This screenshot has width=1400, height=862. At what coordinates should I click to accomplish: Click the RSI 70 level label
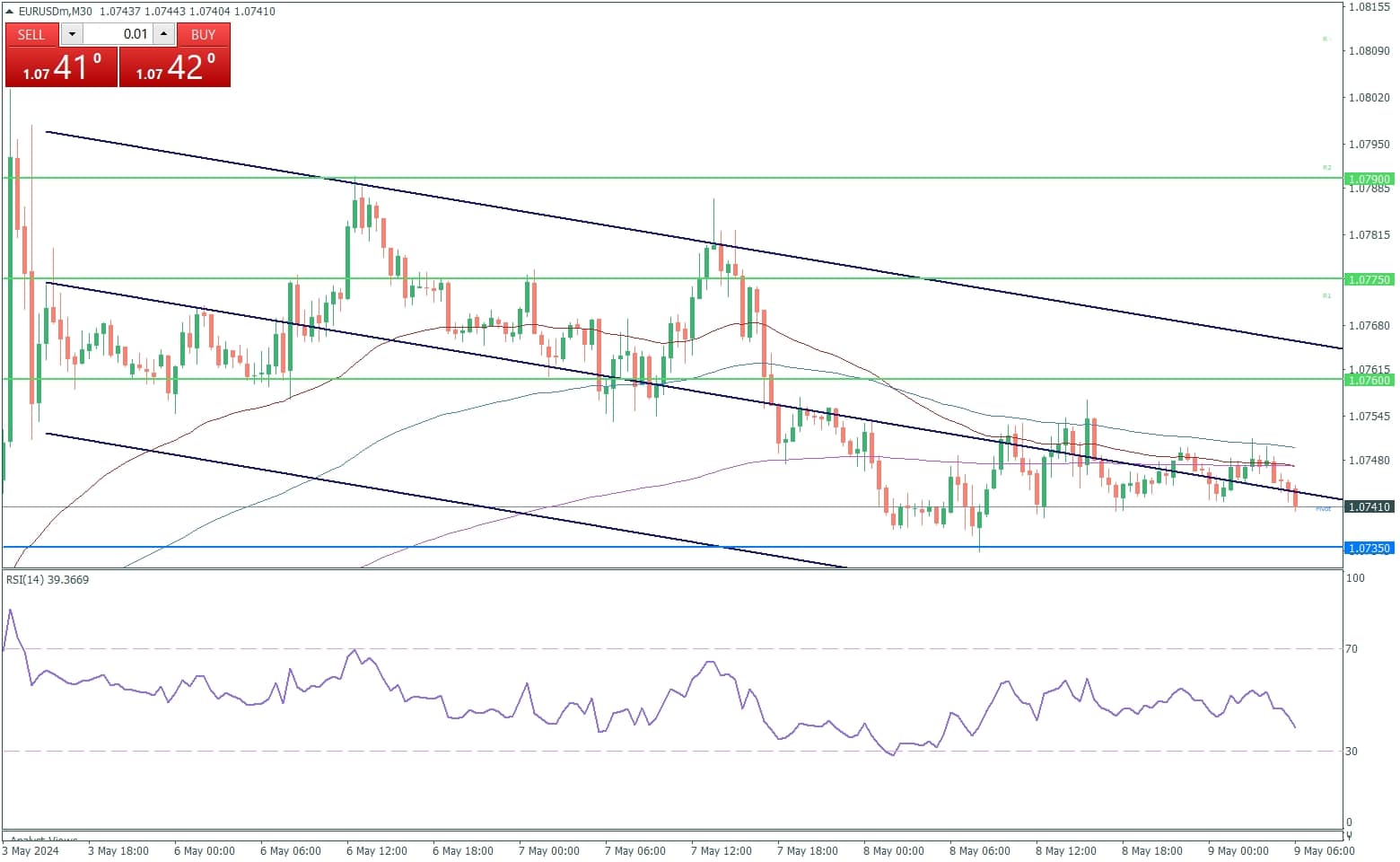pyautogui.click(x=1352, y=648)
